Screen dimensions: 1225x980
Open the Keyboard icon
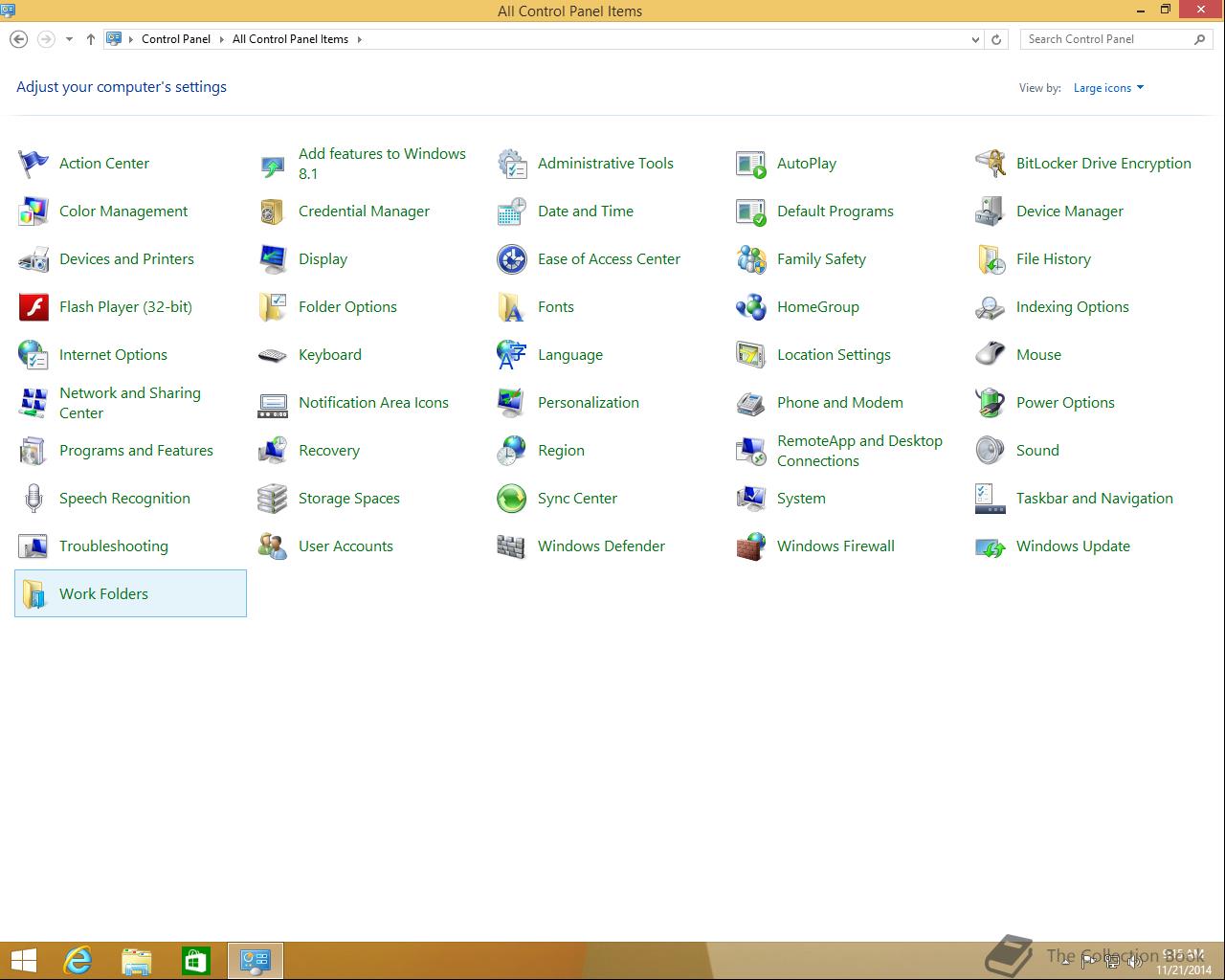(273, 355)
